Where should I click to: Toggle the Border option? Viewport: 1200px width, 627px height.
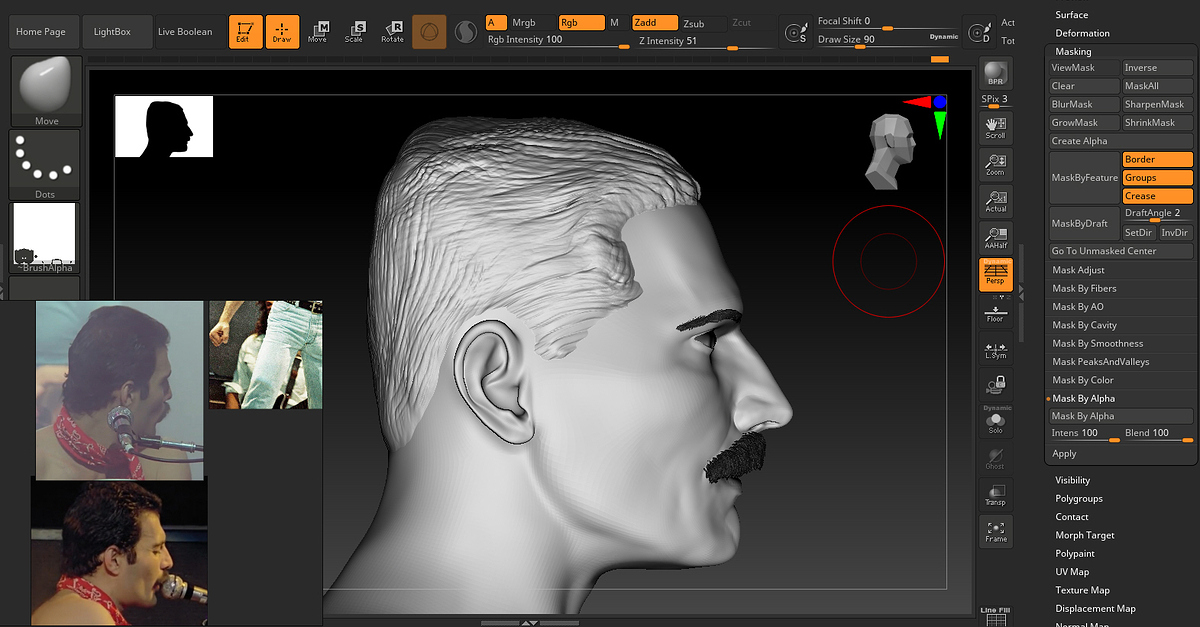pos(1157,159)
